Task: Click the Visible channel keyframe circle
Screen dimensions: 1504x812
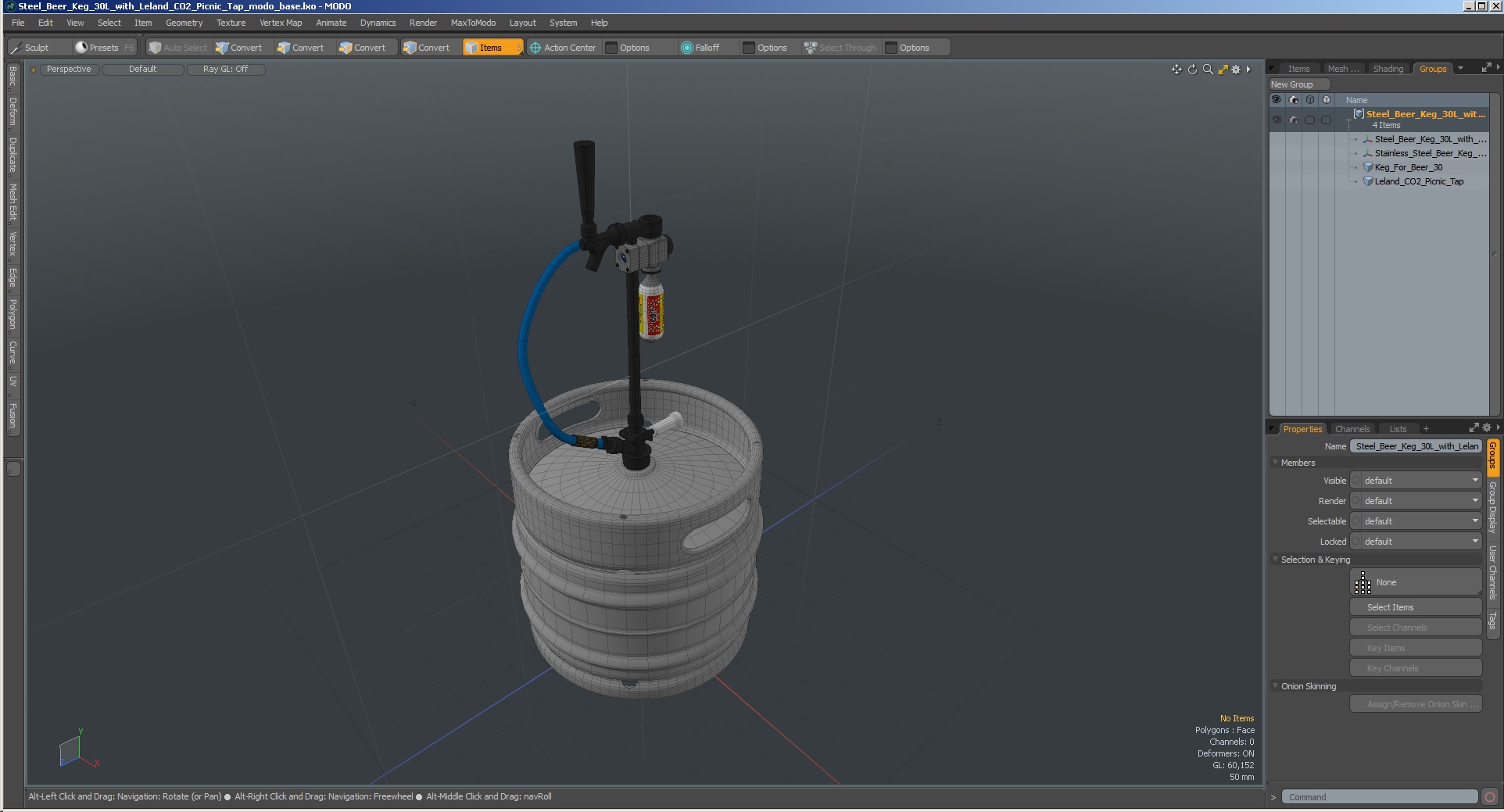Action: coord(1356,481)
